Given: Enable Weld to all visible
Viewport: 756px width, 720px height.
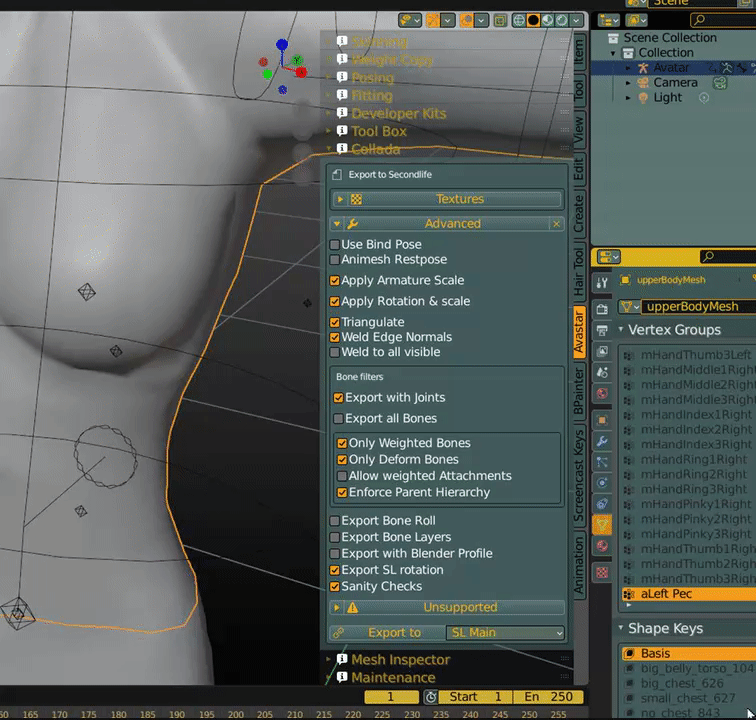Looking at the screenshot, I should point(335,352).
